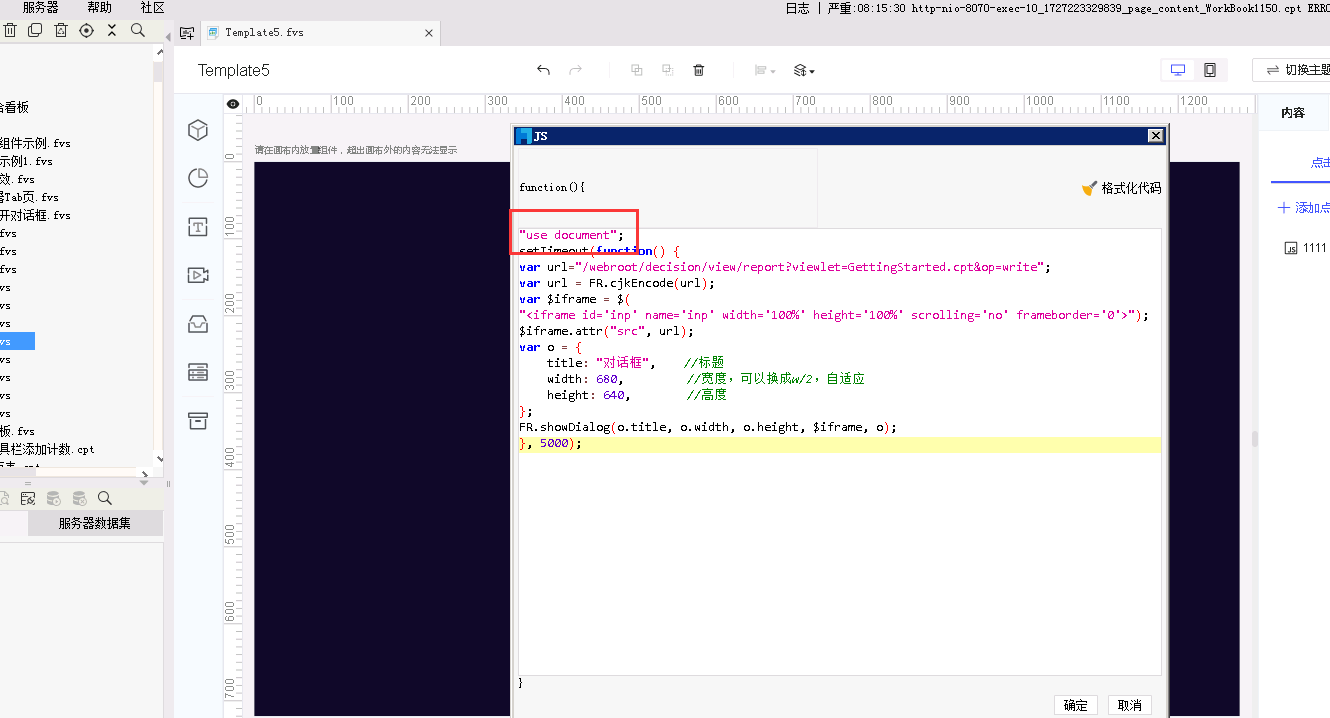Viewport: 1330px width, 718px height.
Task: Toggle the eye visibility icon near ruler
Action: (x=232, y=104)
